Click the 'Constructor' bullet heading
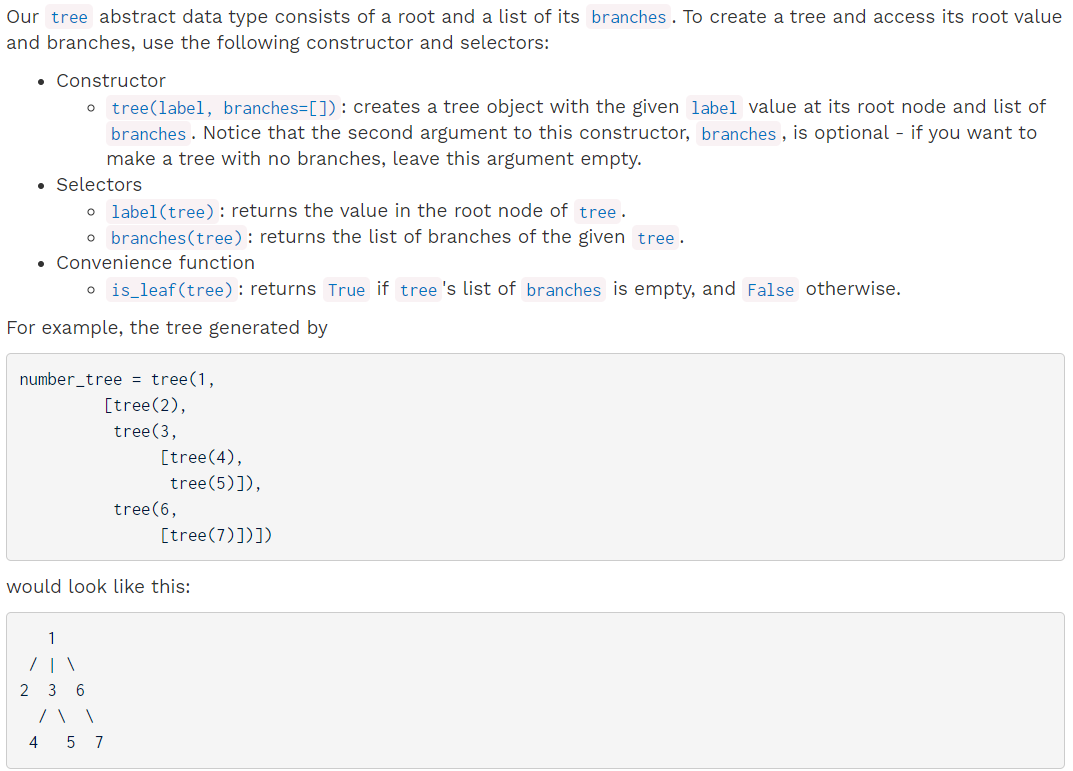 [x=111, y=81]
